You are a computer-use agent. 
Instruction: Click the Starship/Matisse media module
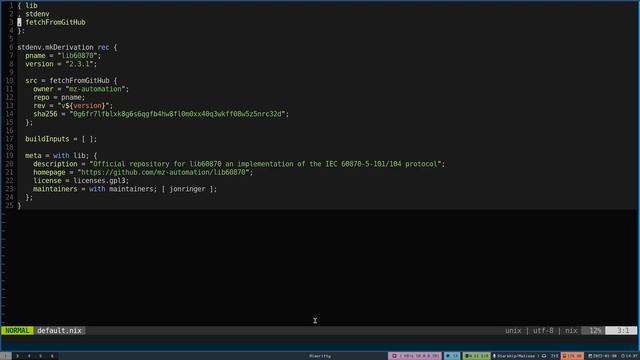pyautogui.click(x=516, y=356)
